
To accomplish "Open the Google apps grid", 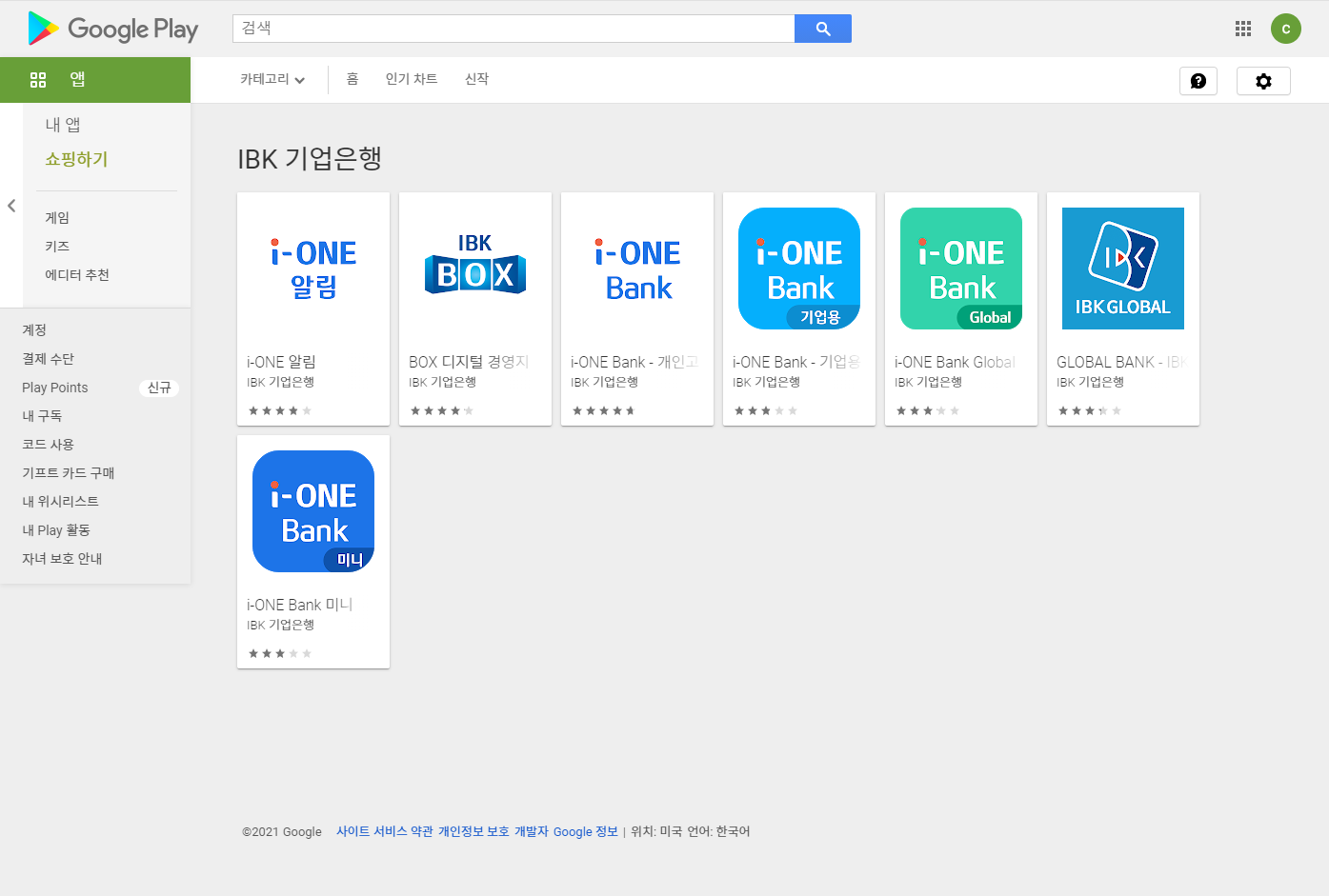I will [x=1243, y=29].
